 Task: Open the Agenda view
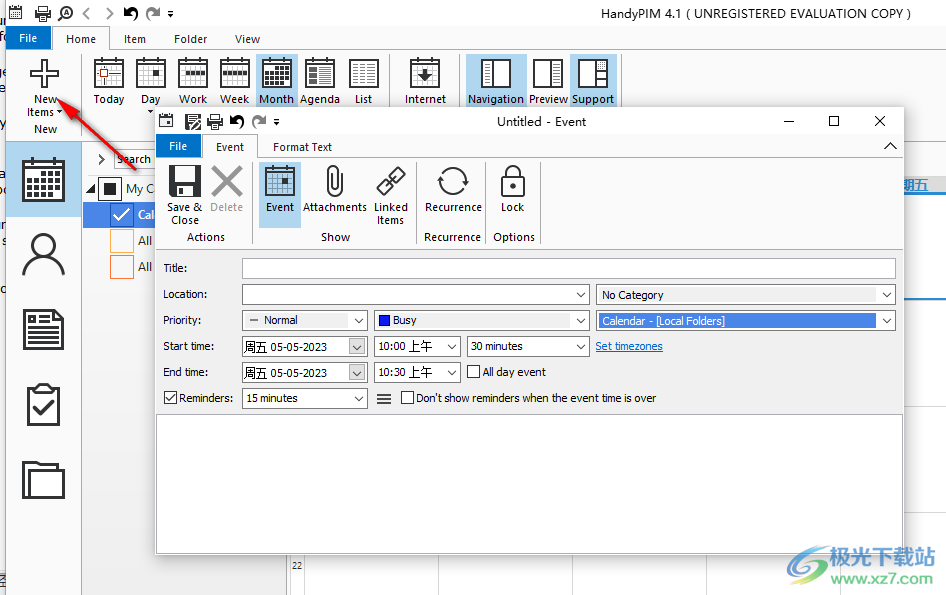pyautogui.click(x=319, y=81)
